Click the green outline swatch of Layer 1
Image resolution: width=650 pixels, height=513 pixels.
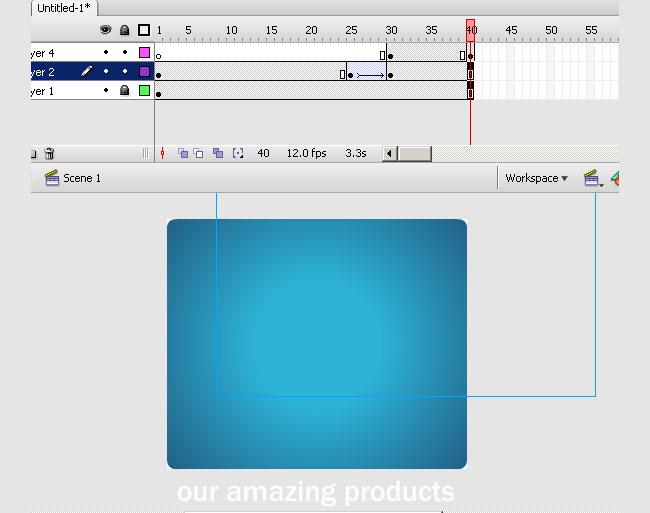click(144, 90)
